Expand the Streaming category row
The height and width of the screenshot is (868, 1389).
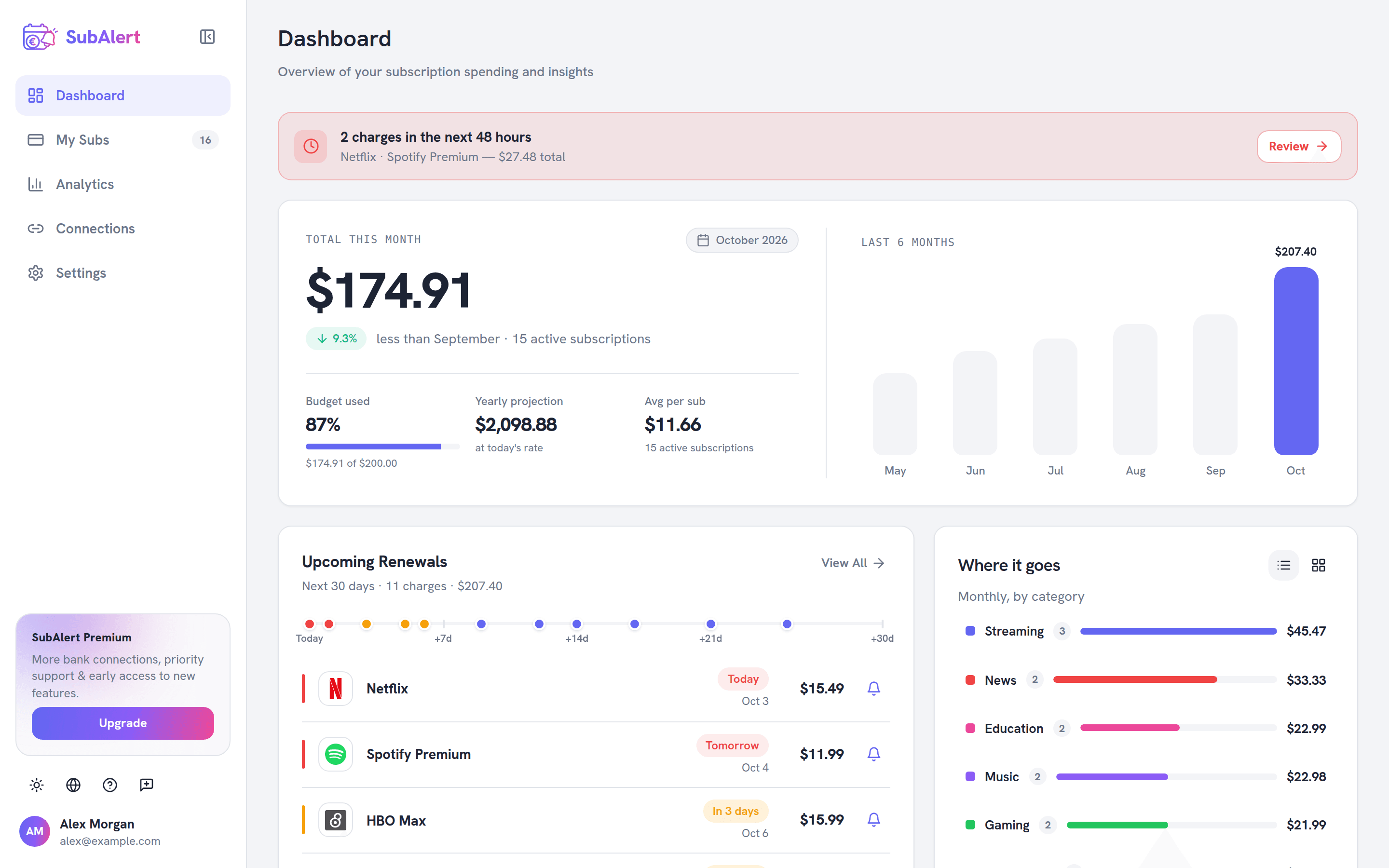pos(1145,631)
